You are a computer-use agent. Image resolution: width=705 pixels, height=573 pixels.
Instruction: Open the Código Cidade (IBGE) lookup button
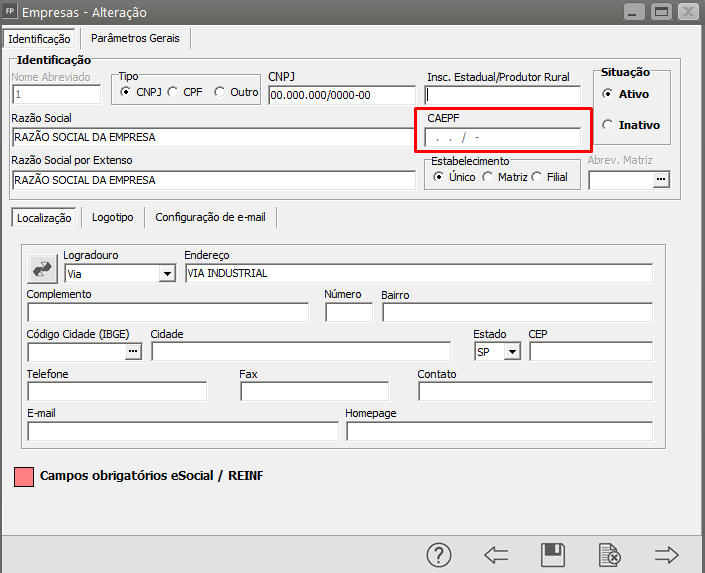132,351
